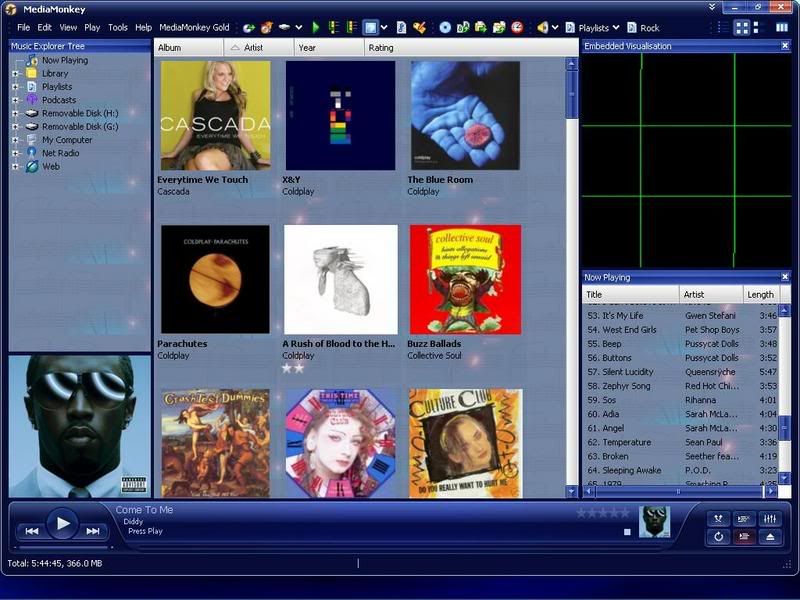Image resolution: width=800 pixels, height=600 pixels.
Task: Open the Edit menu
Action: 44,28
